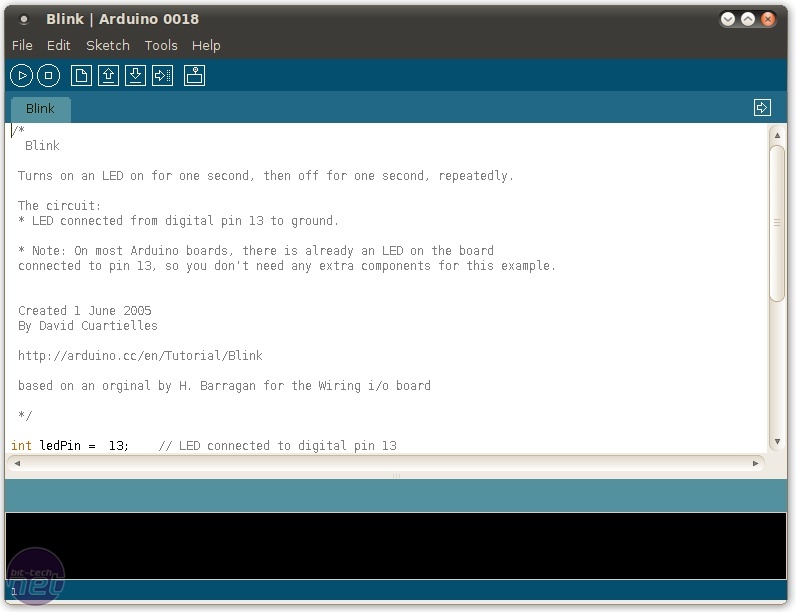Click the vertical scrollbar thumb
Image resolution: width=796 pixels, height=612 pixels.
coord(777,223)
